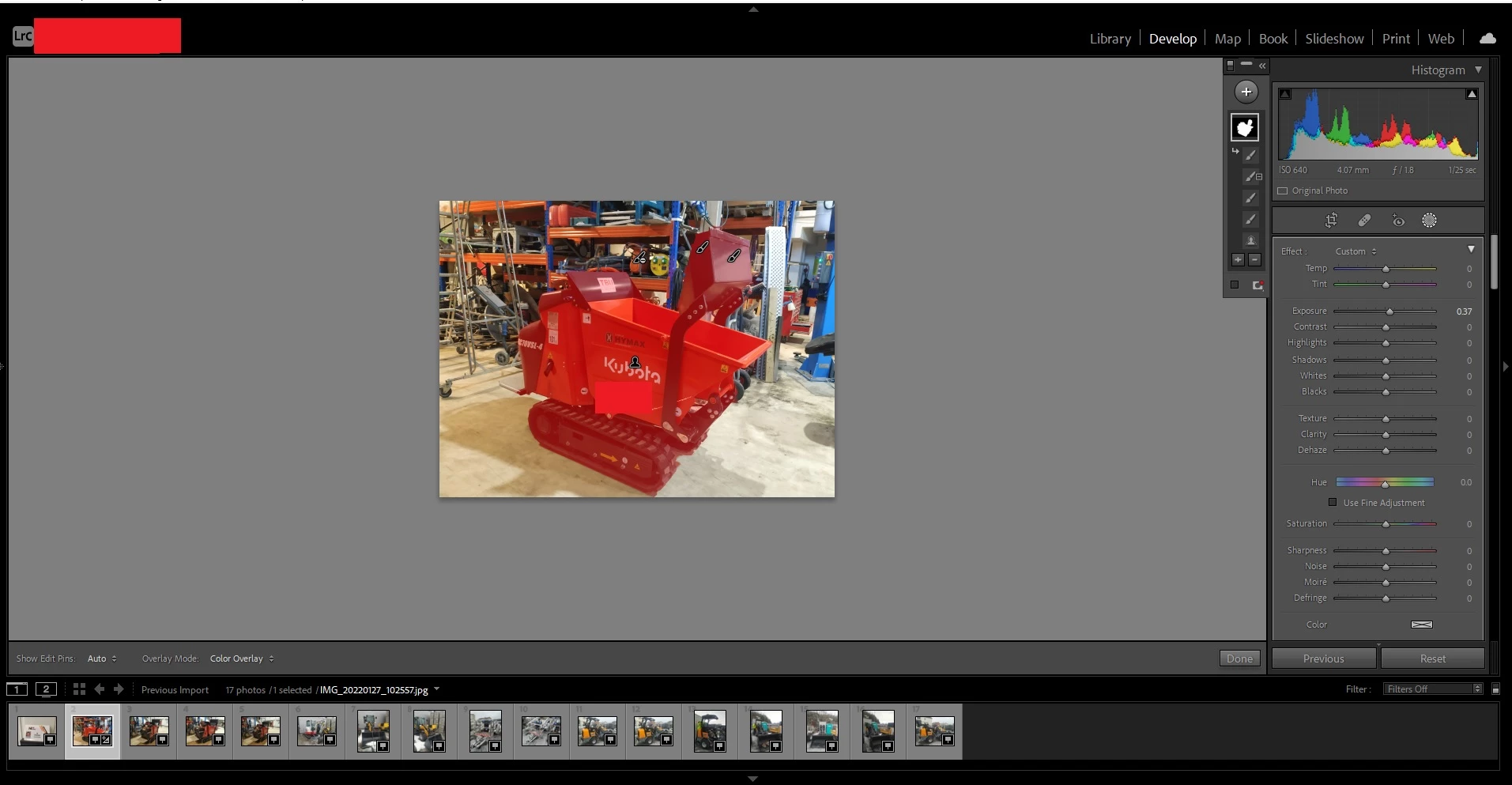
Task: Collapse the Histogram panel triangle
Action: (1478, 70)
